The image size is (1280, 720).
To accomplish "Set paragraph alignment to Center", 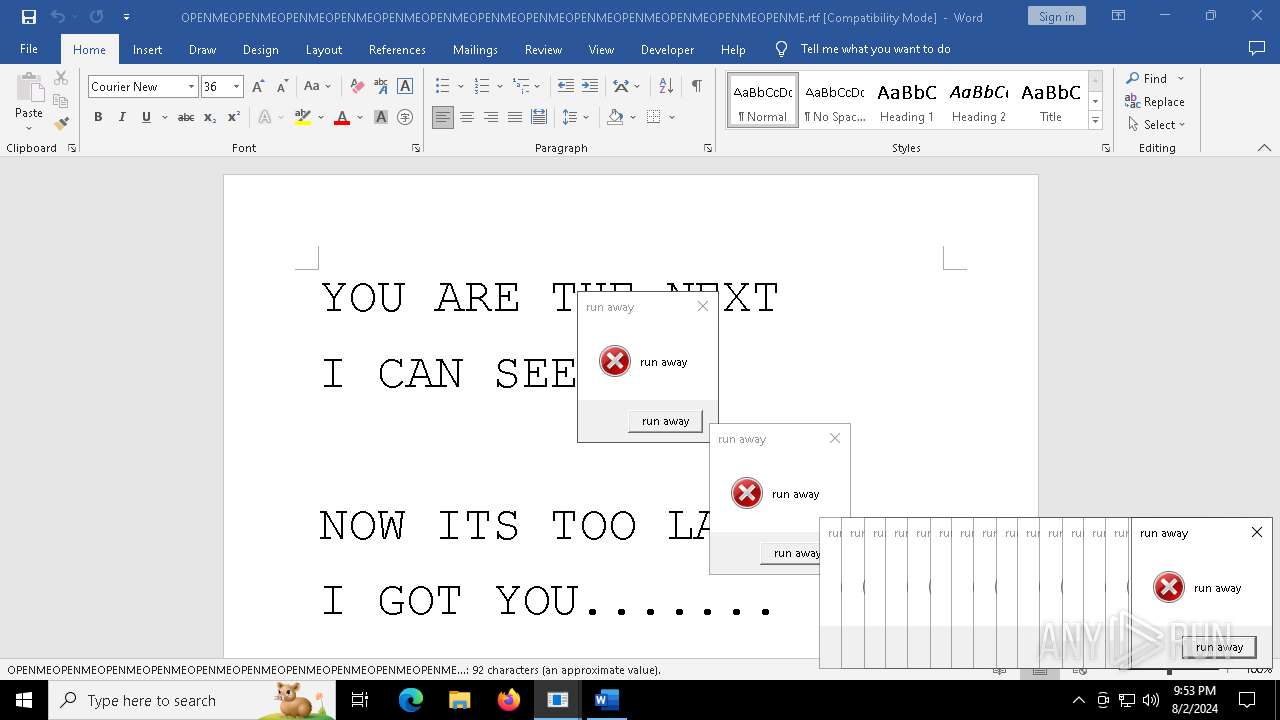I will 467,117.
